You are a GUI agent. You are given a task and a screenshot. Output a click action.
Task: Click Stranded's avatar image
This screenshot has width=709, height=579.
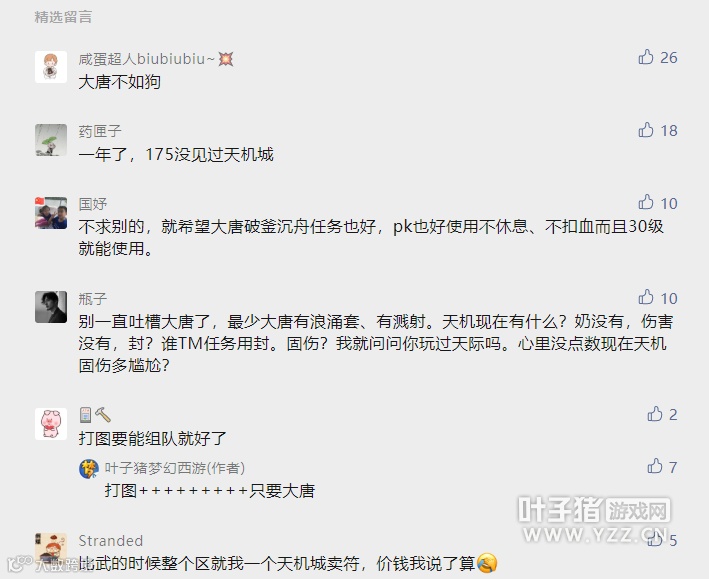tap(51, 549)
